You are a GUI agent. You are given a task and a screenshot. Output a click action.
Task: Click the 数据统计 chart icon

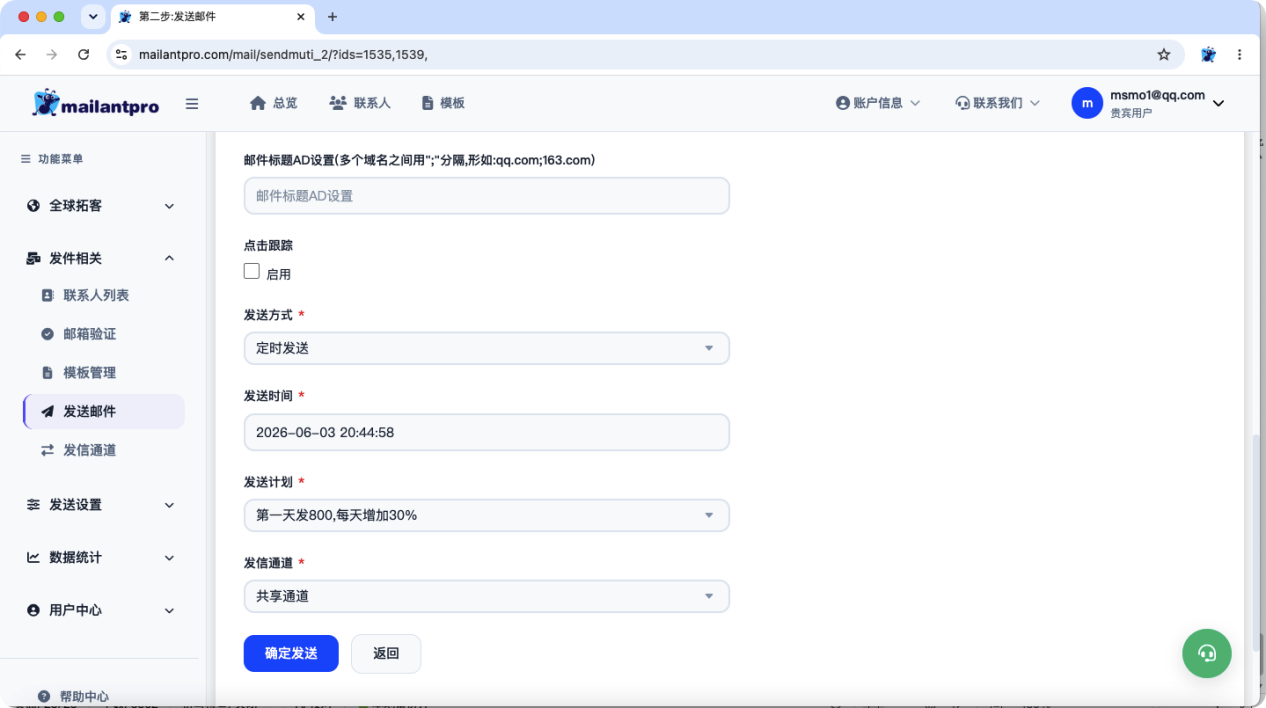pos(34,558)
